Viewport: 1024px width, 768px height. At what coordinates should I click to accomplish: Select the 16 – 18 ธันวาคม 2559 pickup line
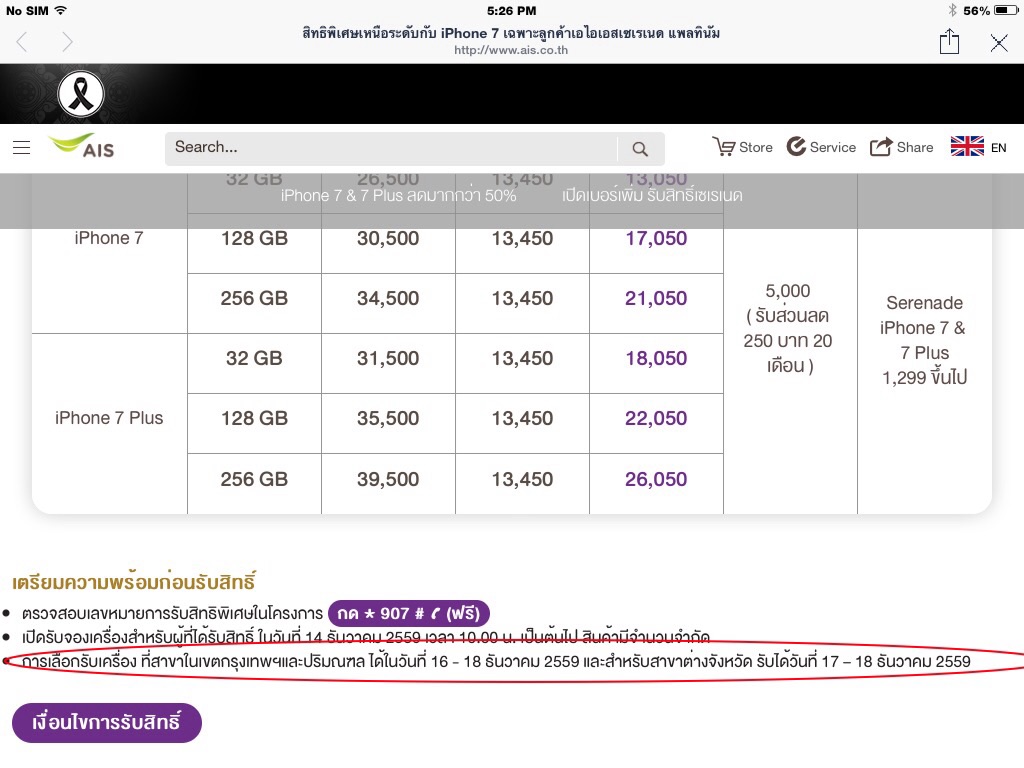tap(496, 662)
